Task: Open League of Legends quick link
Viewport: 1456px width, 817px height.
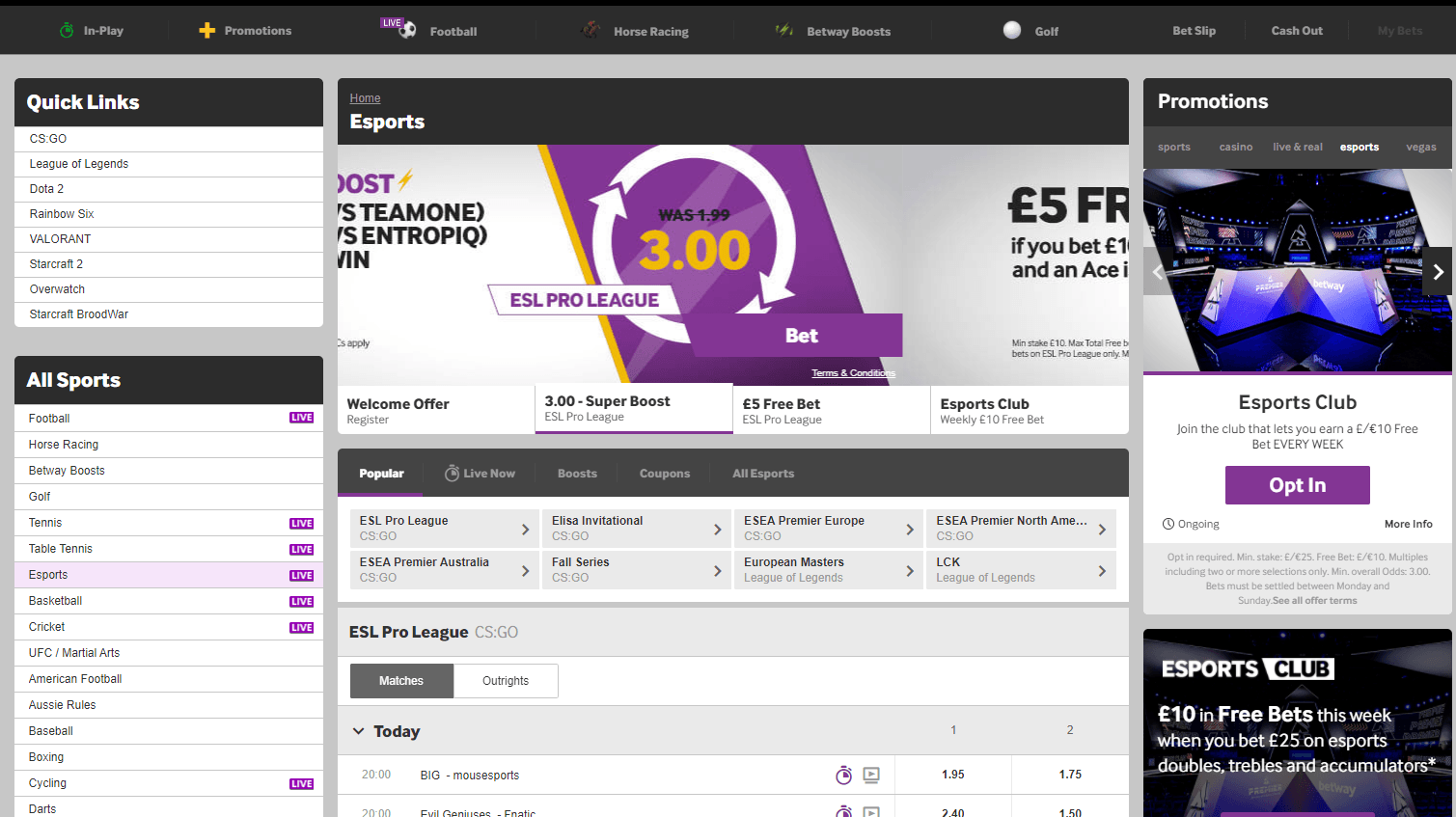Action: 169,164
